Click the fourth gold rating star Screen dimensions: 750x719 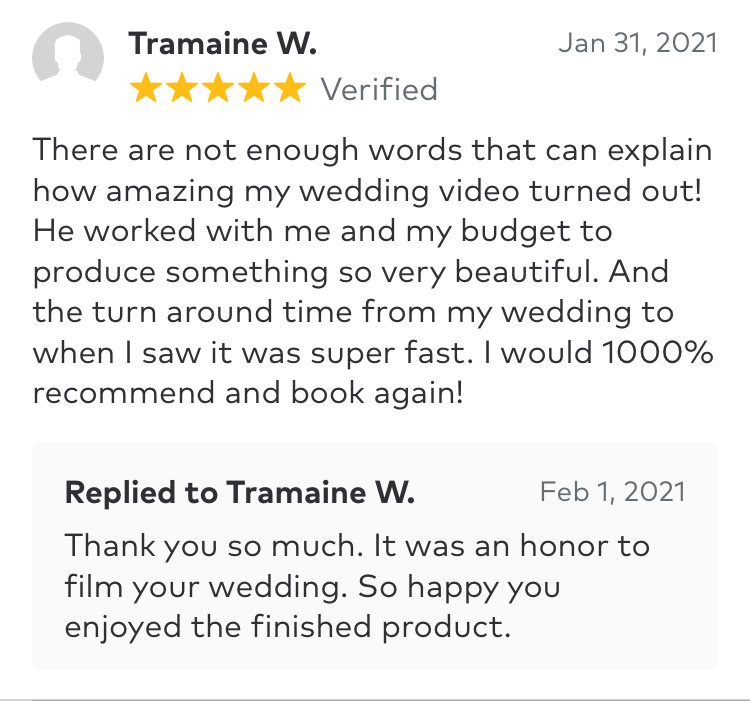point(252,90)
